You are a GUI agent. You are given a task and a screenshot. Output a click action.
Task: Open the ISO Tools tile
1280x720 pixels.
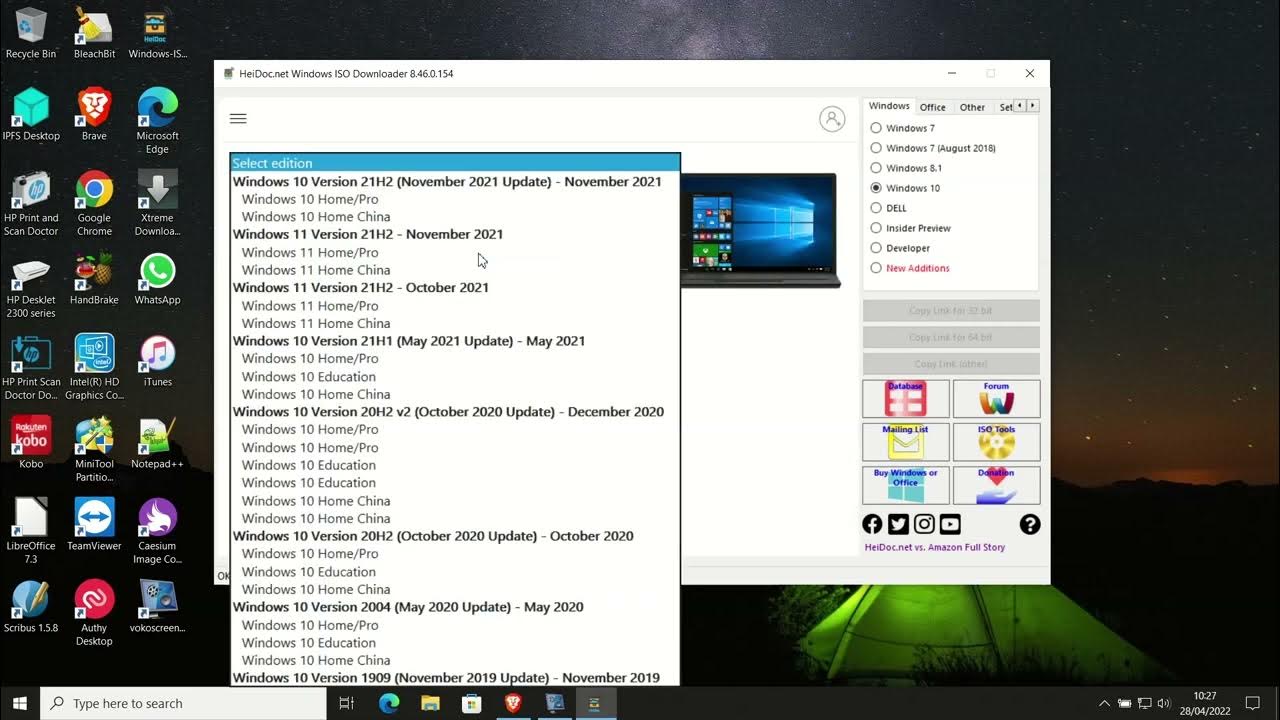pos(996,442)
